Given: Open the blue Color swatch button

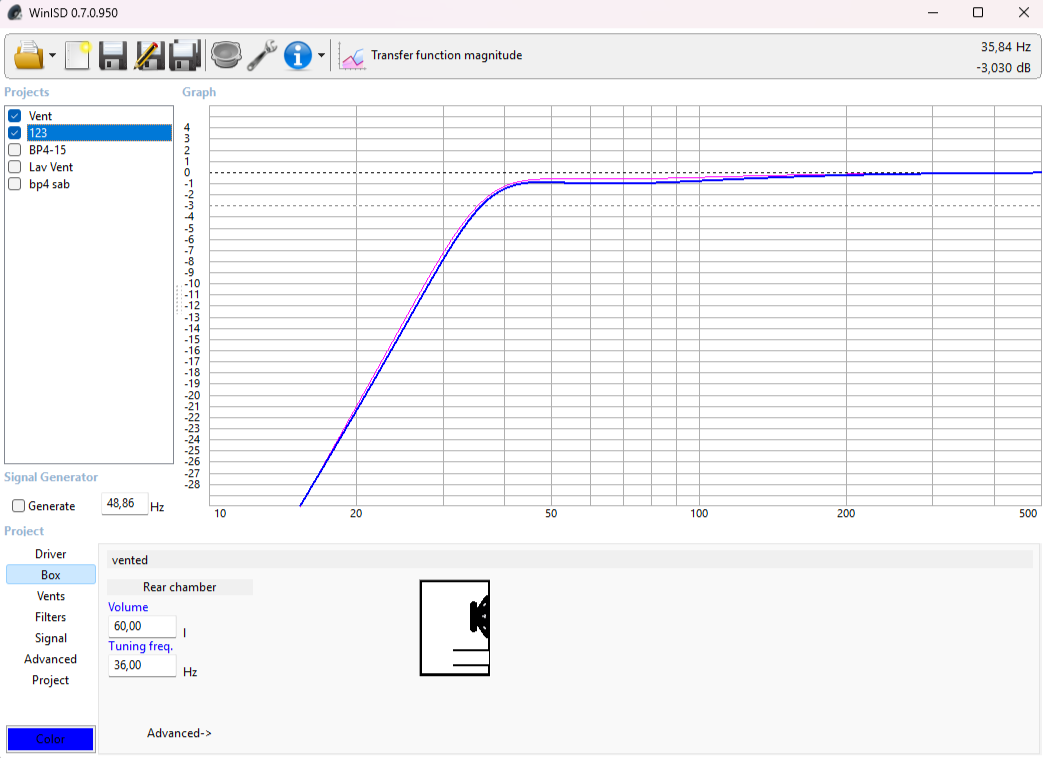Looking at the screenshot, I should tap(51, 739).
